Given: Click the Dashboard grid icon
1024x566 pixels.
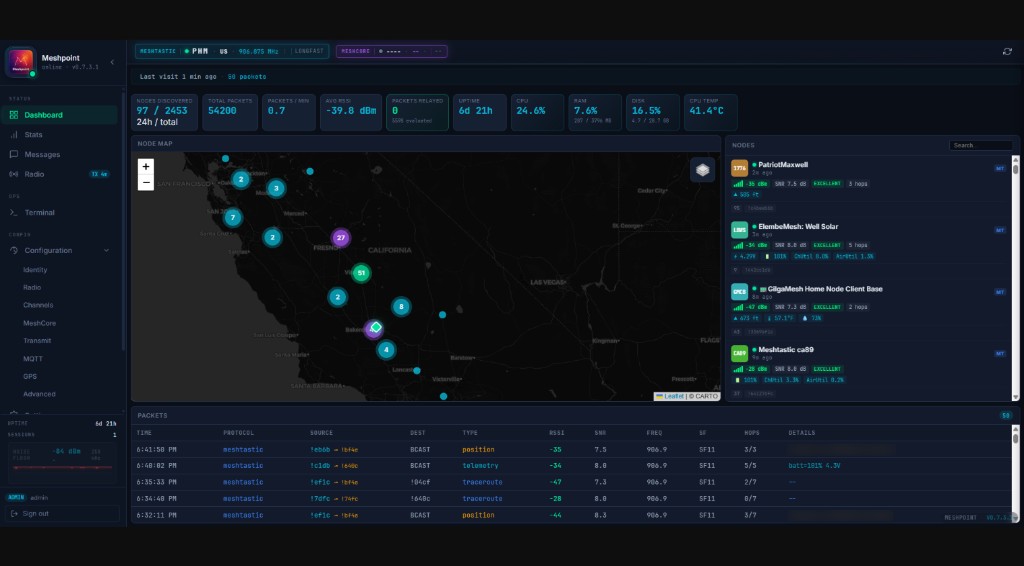Looking at the screenshot, I should coord(14,115).
